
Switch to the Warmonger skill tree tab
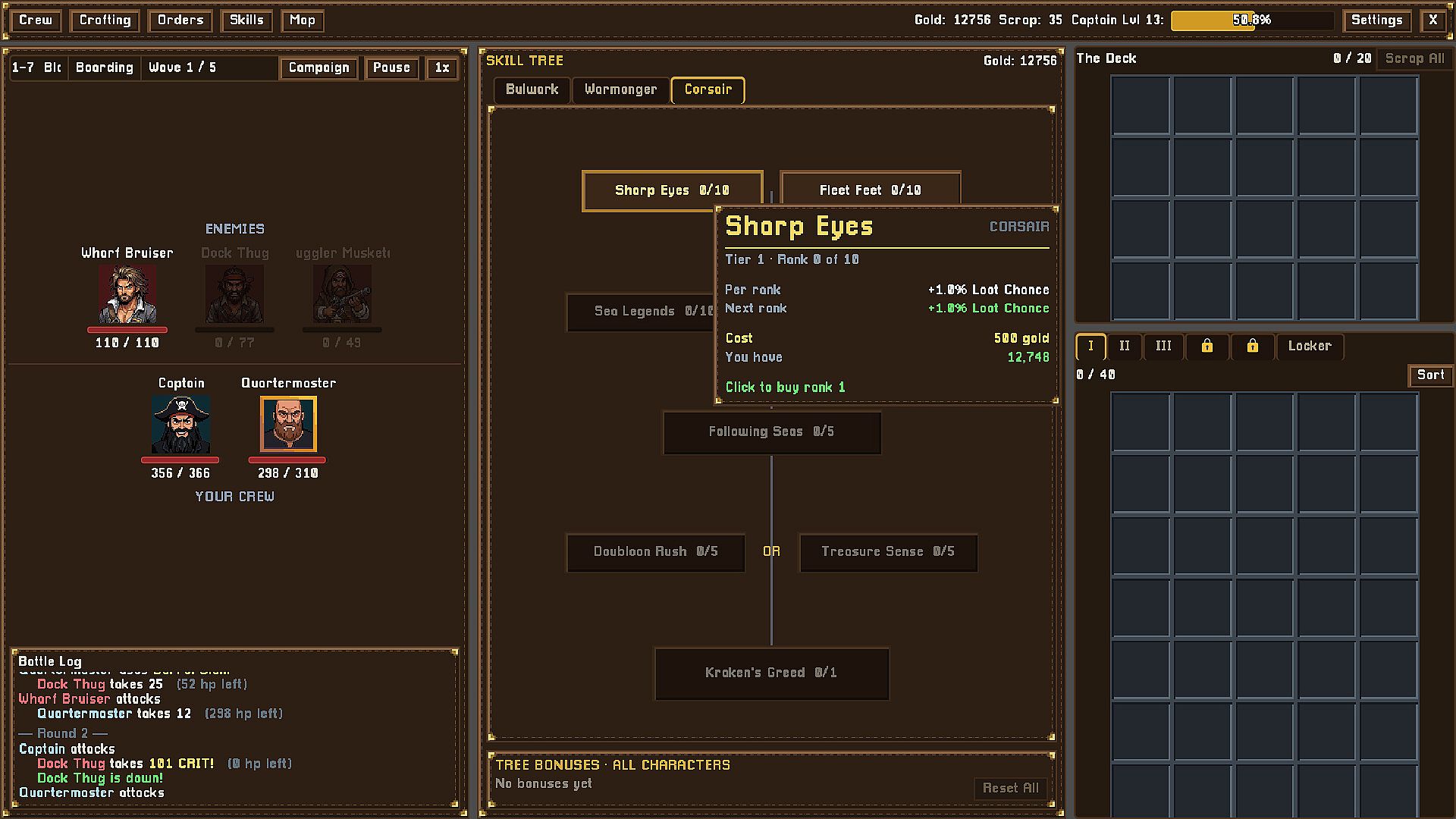tap(620, 89)
